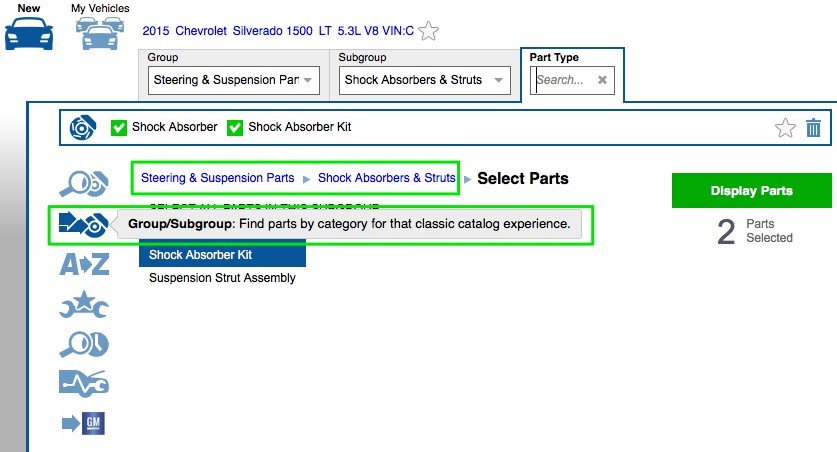Click the New vehicle car icon
The height and width of the screenshot is (452, 837).
pyautogui.click(x=29, y=32)
